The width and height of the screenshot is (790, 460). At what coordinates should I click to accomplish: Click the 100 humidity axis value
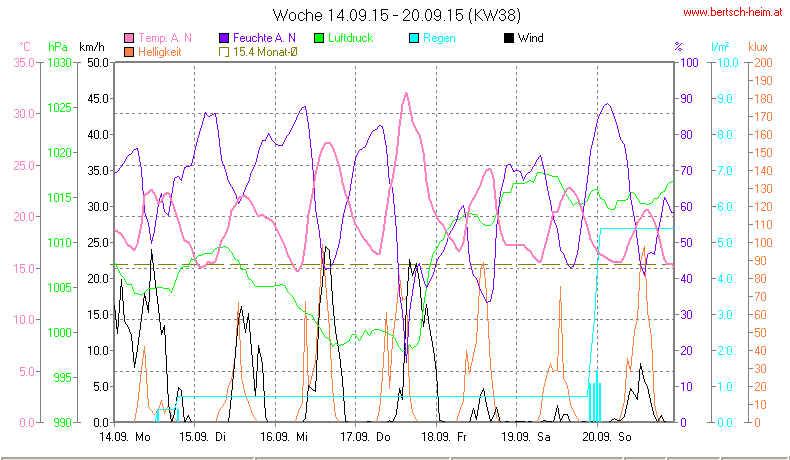(x=689, y=63)
